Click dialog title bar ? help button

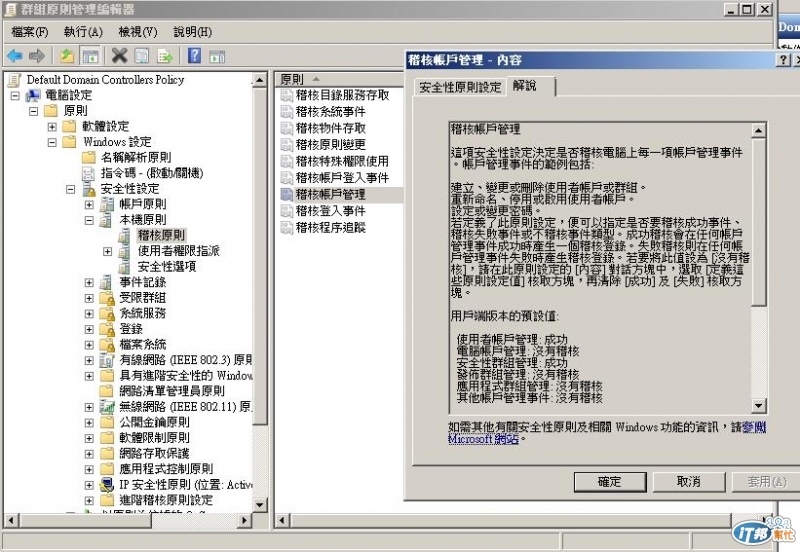coord(783,60)
